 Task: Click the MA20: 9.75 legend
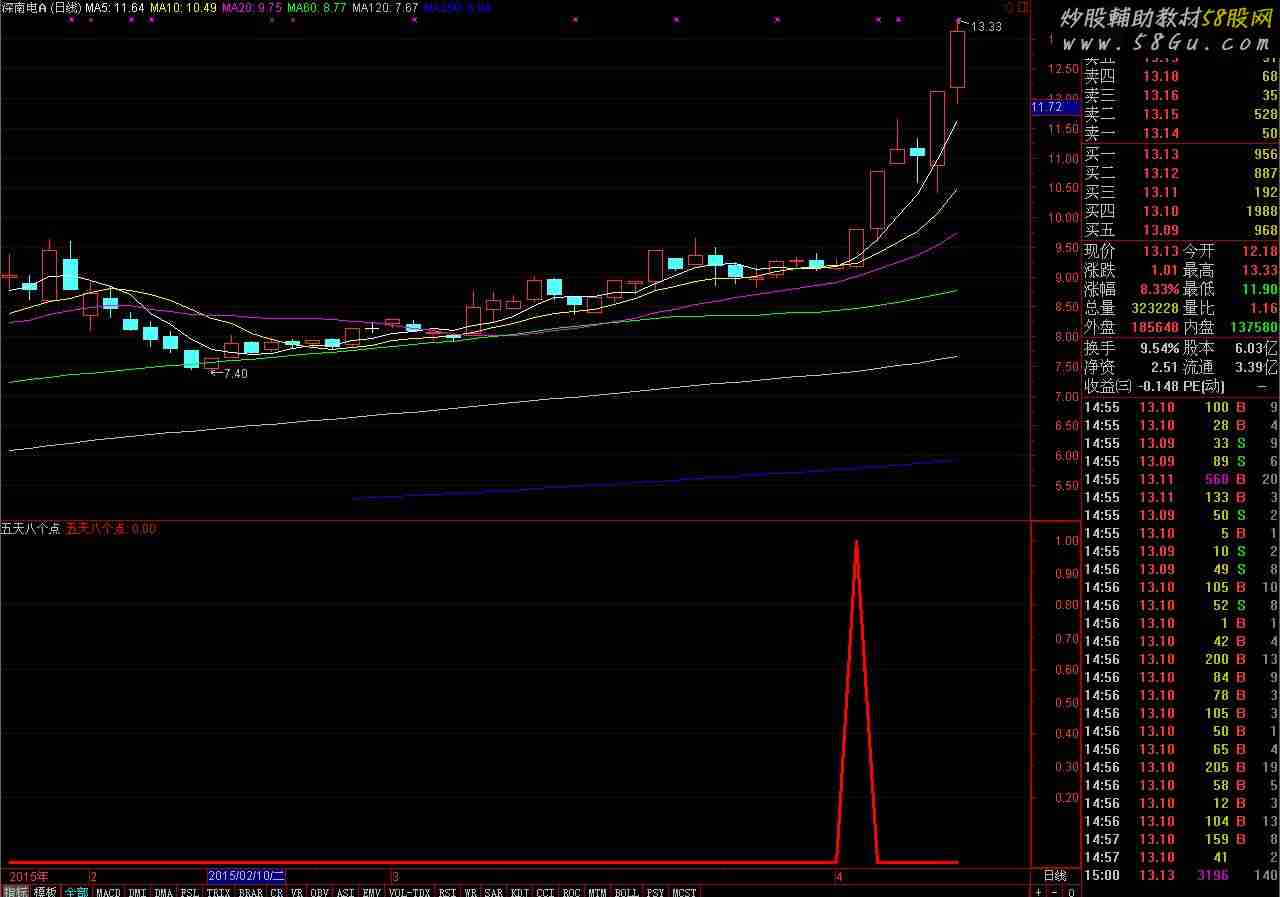[251, 7]
